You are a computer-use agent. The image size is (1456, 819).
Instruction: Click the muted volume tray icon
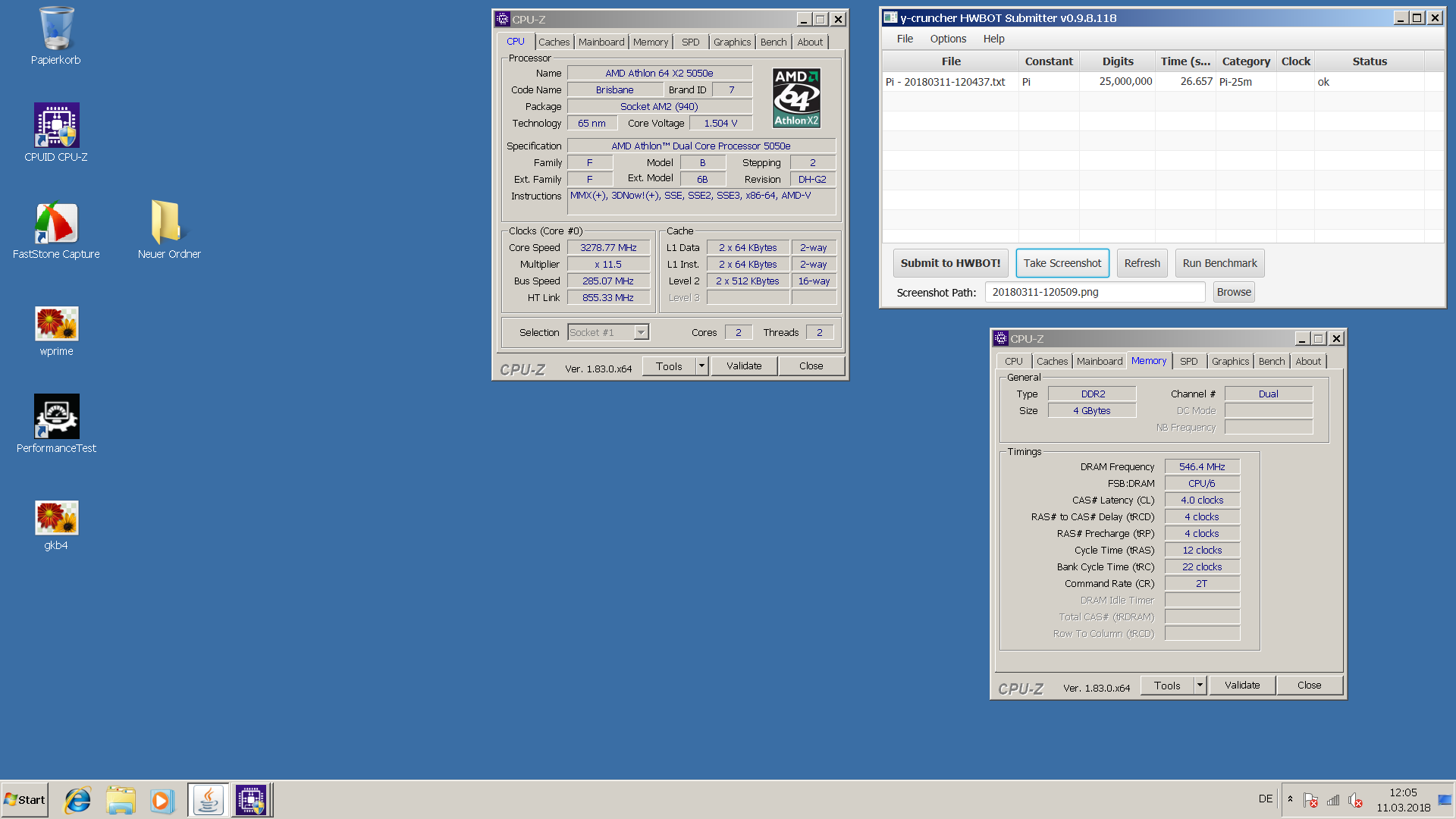[1356, 800]
